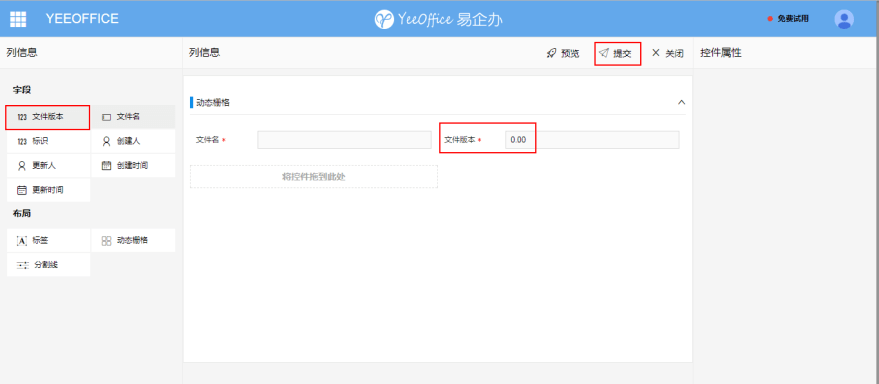The image size is (879, 384).
Task: Click the text-box icon of 文件名
Action: tap(107, 117)
